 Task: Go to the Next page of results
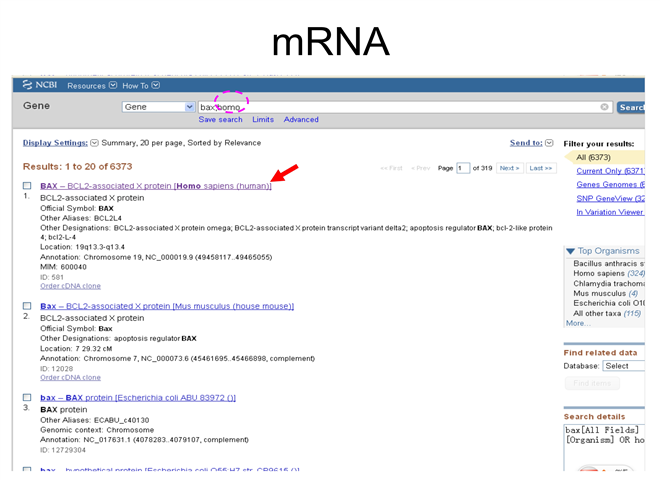pyautogui.click(x=509, y=168)
